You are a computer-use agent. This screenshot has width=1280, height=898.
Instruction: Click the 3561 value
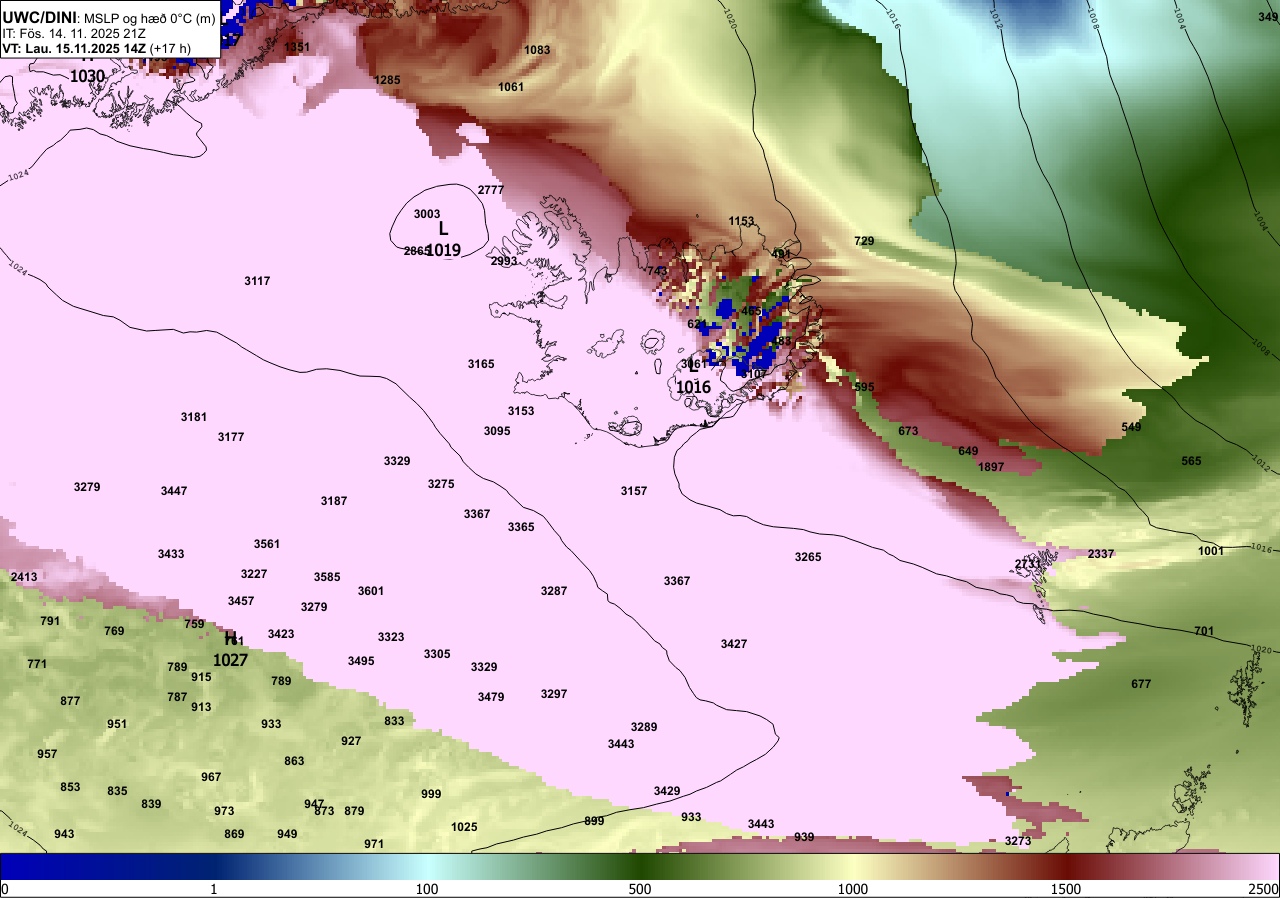point(267,544)
